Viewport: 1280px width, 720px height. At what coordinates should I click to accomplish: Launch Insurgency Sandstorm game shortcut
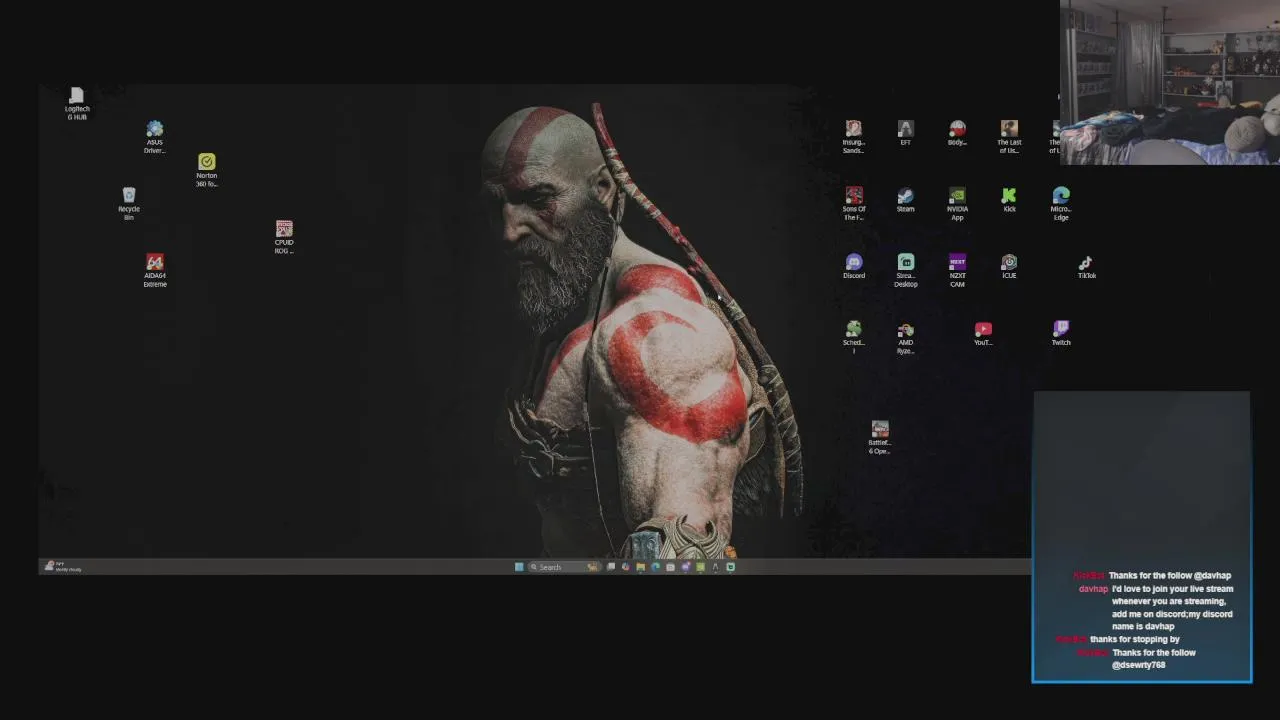[x=853, y=137]
